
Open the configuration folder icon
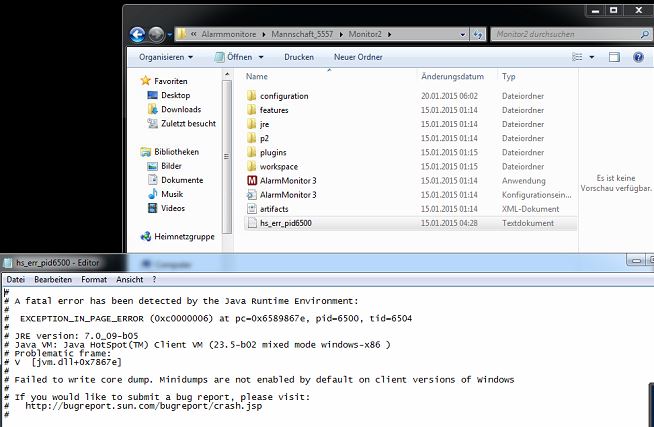[x=252, y=96]
